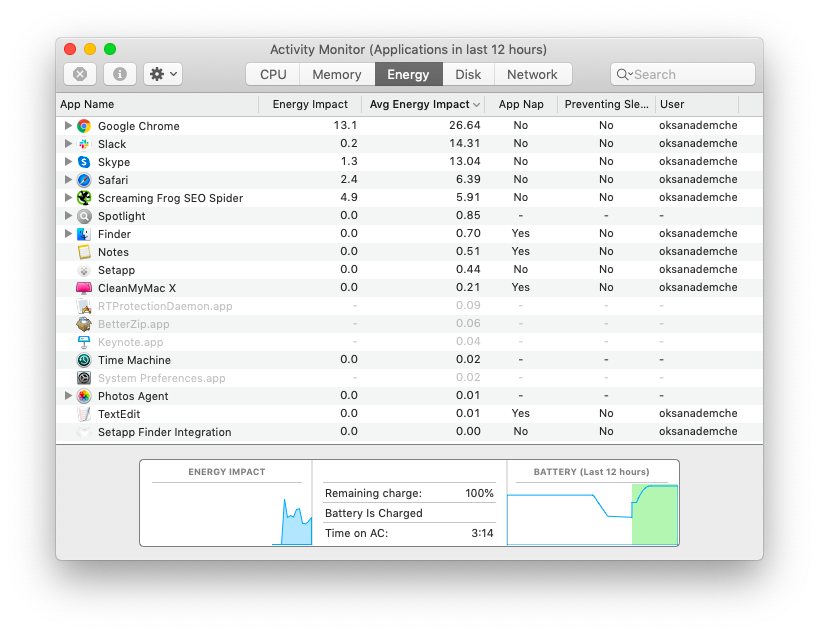This screenshot has height=634, width=819.
Task: Click the TextEdit document icon
Action: click(x=84, y=414)
